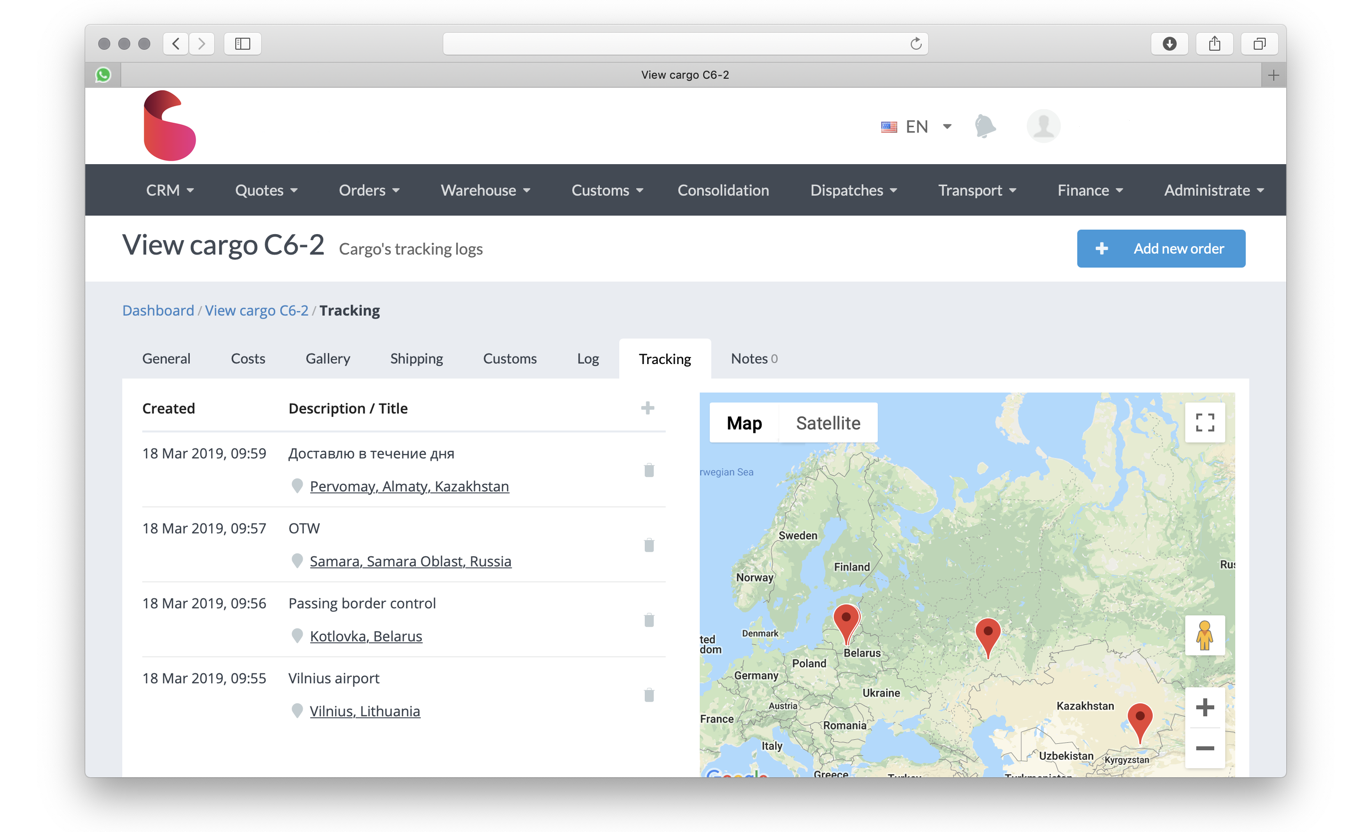Toggle fullscreen map view
The height and width of the screenshot is (832, 1370).
[1205, 422]
